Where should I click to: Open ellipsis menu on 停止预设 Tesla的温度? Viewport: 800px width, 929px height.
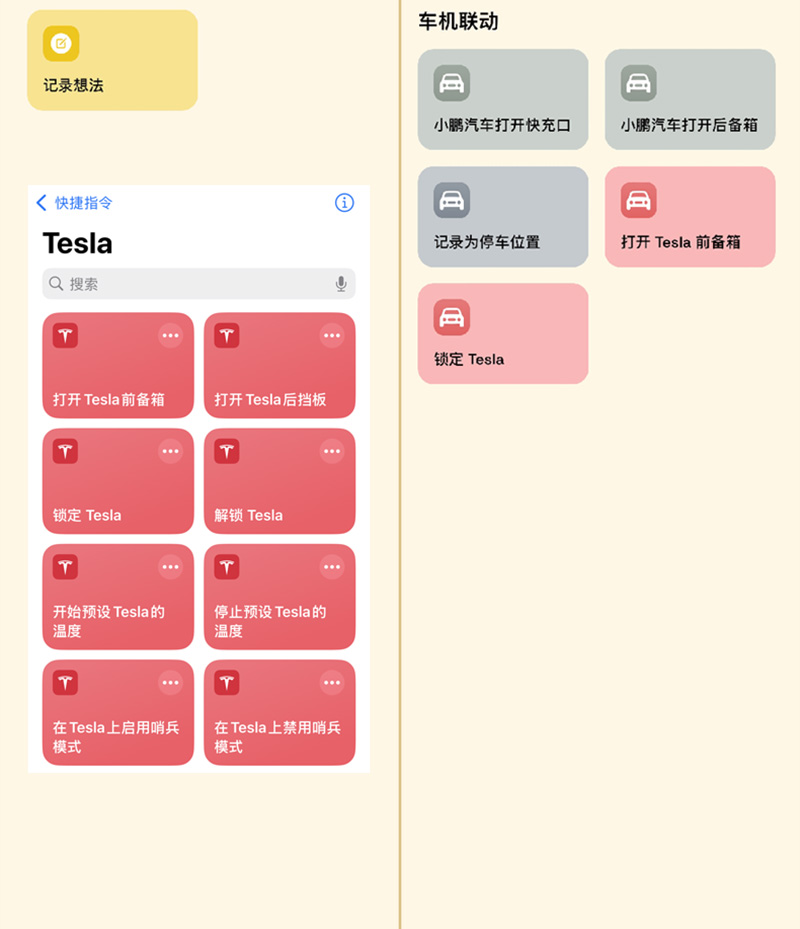click(332, 567)
